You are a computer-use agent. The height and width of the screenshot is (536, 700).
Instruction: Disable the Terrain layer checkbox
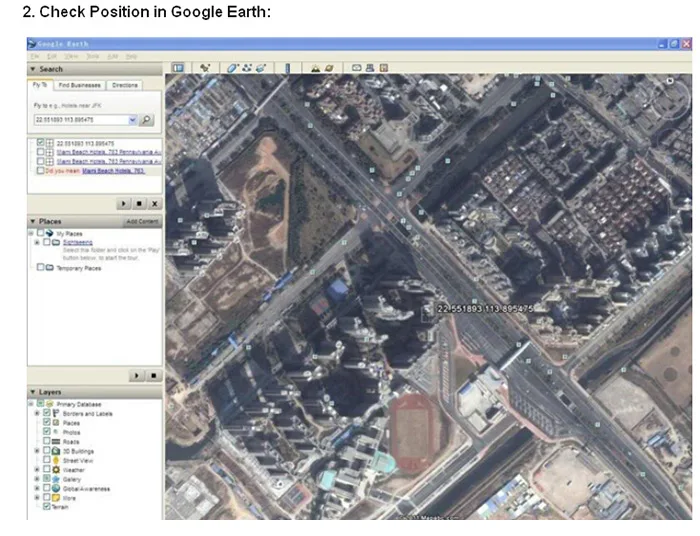[46, 507]
